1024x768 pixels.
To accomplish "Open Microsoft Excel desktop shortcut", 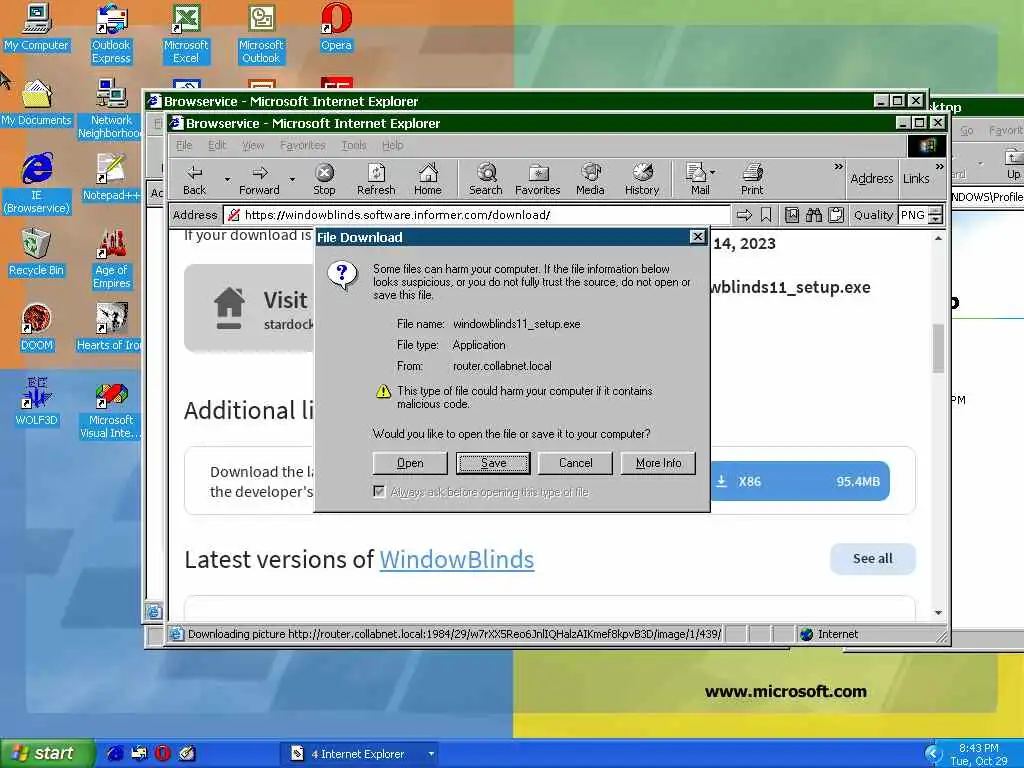I will point(186,34).
